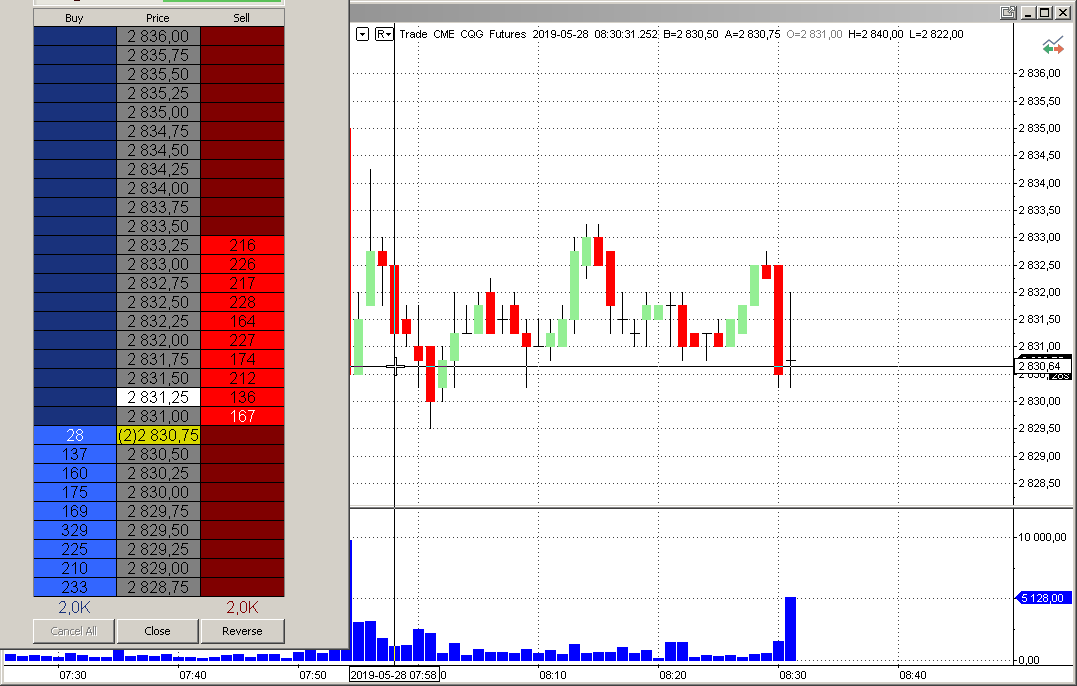The height and width of the screenshot is (686, 1077).
Task: Click buy quantity 210 at 2 829,00
Action: pyautogui.click(x=75, y=568)
